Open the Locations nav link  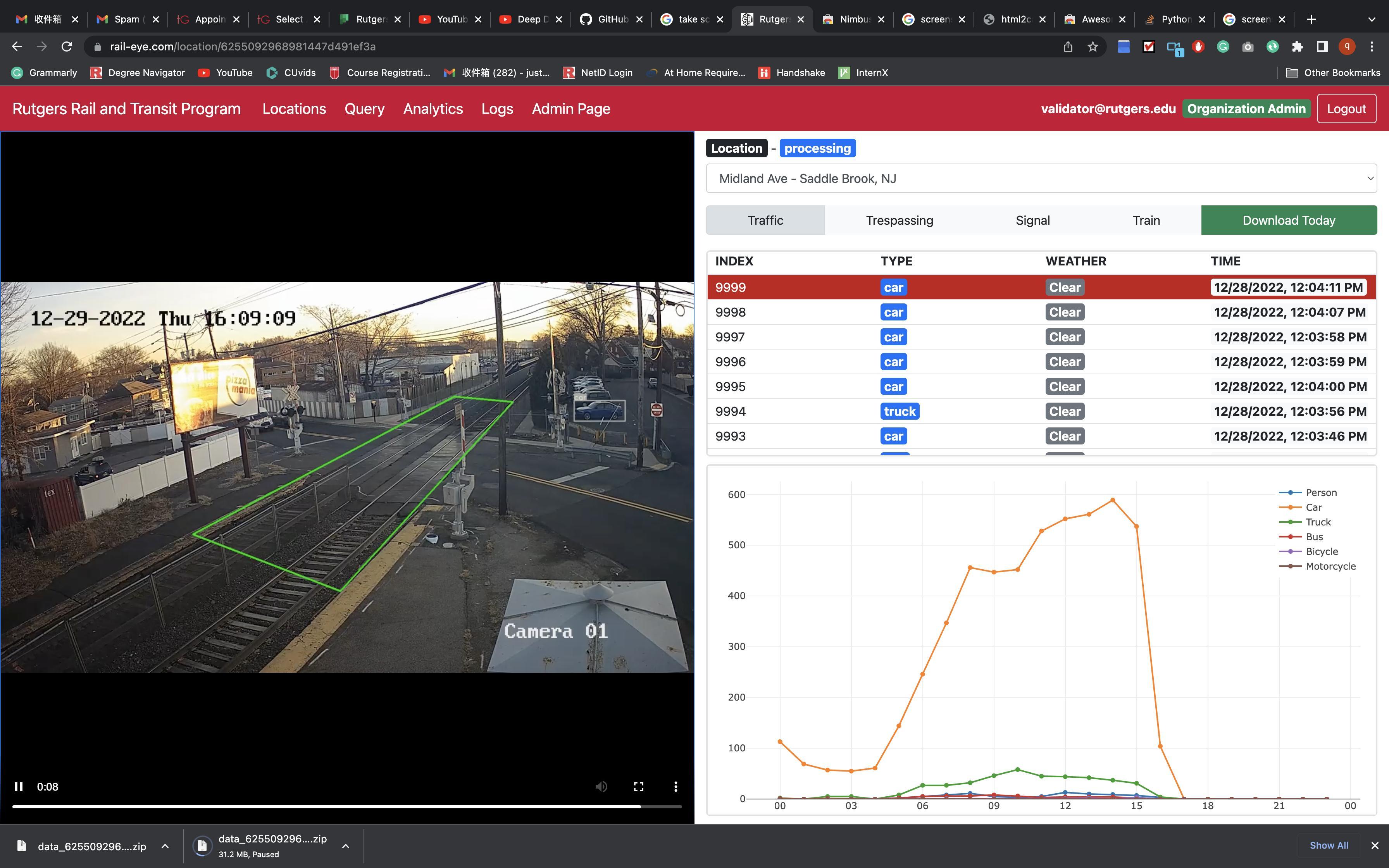coord(294,109)
